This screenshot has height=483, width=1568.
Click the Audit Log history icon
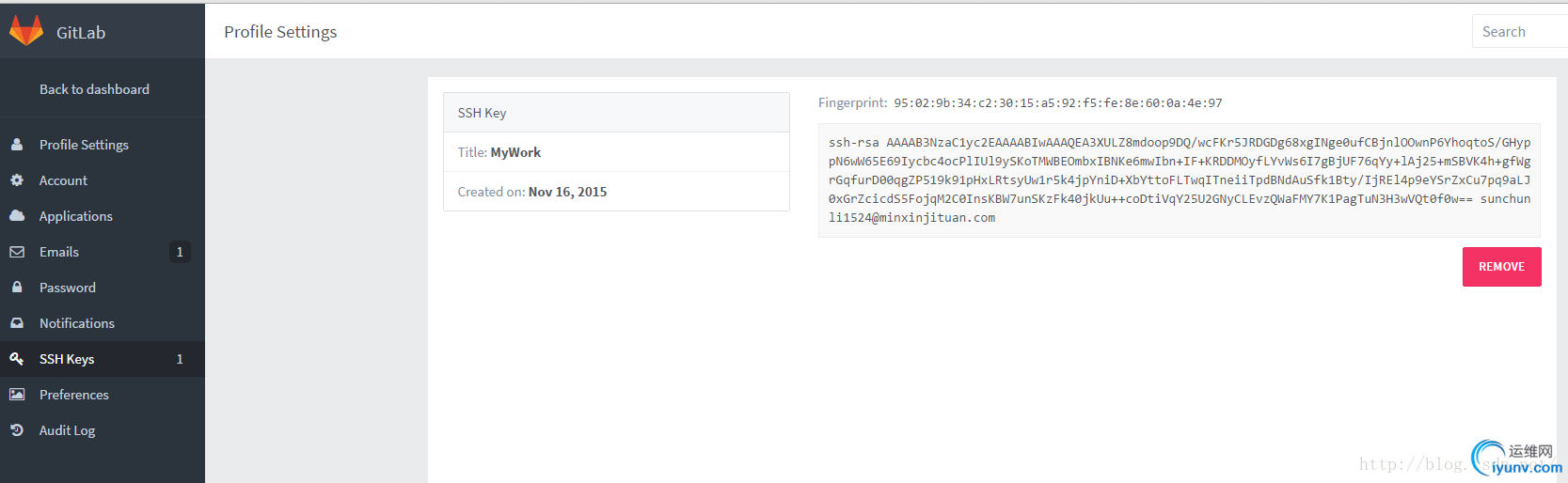pos(17,430)
